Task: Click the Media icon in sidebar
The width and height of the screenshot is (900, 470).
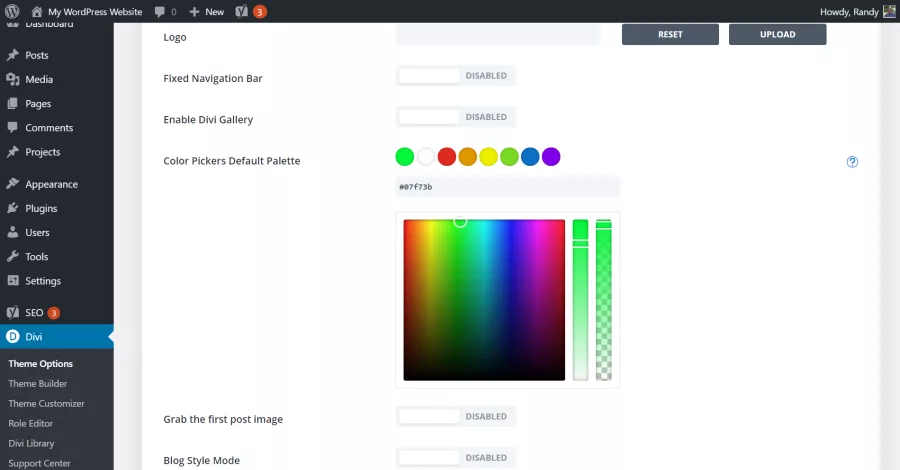Action: (13, 79)
